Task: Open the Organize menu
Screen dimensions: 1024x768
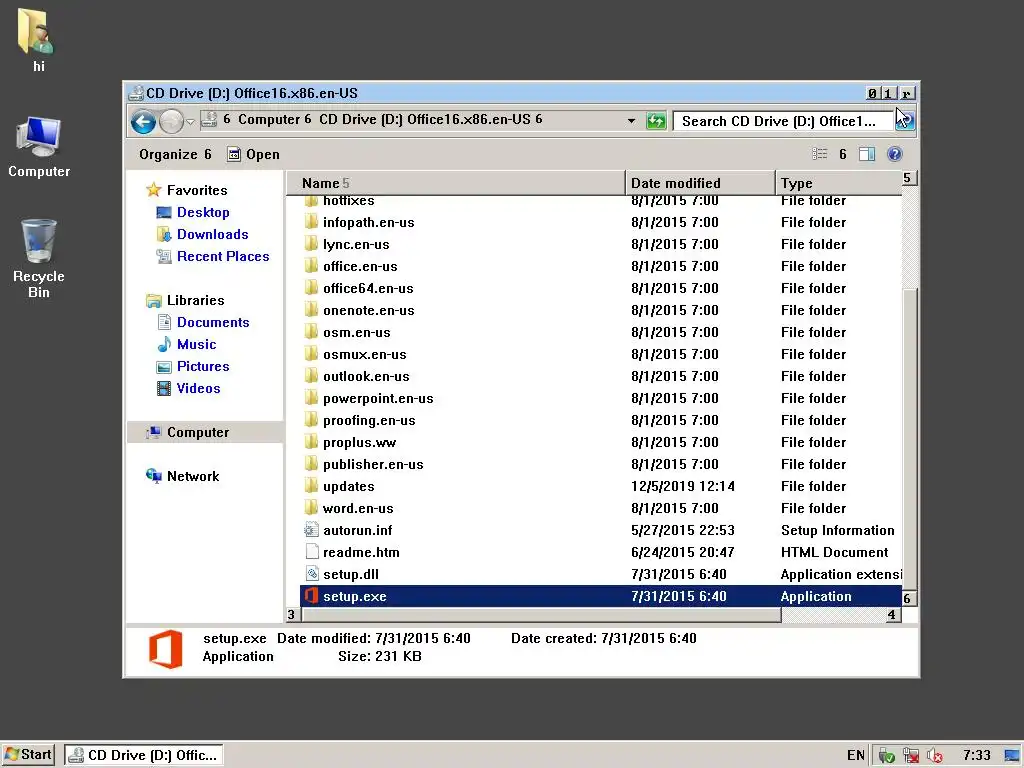Action: tap(175, 154)
